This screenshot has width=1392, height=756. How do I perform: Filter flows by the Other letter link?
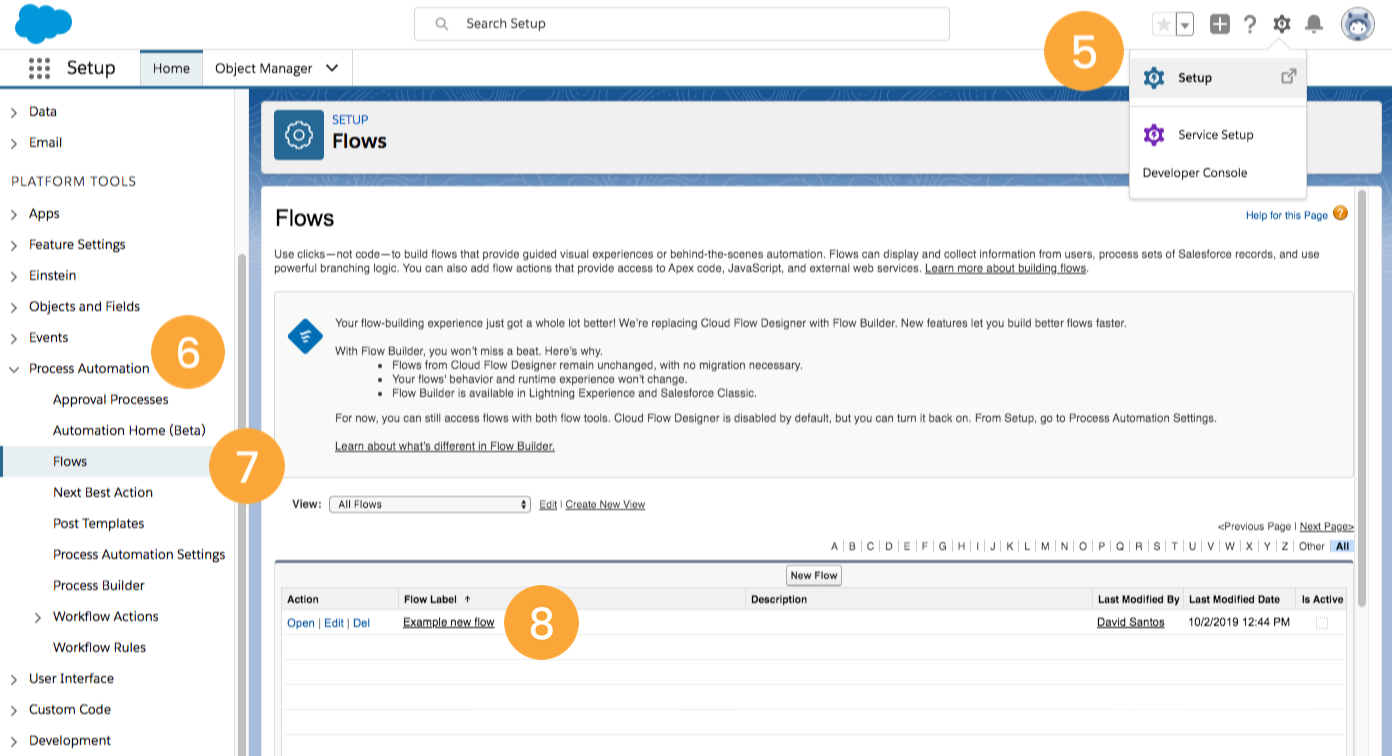tap(1311, 546)
